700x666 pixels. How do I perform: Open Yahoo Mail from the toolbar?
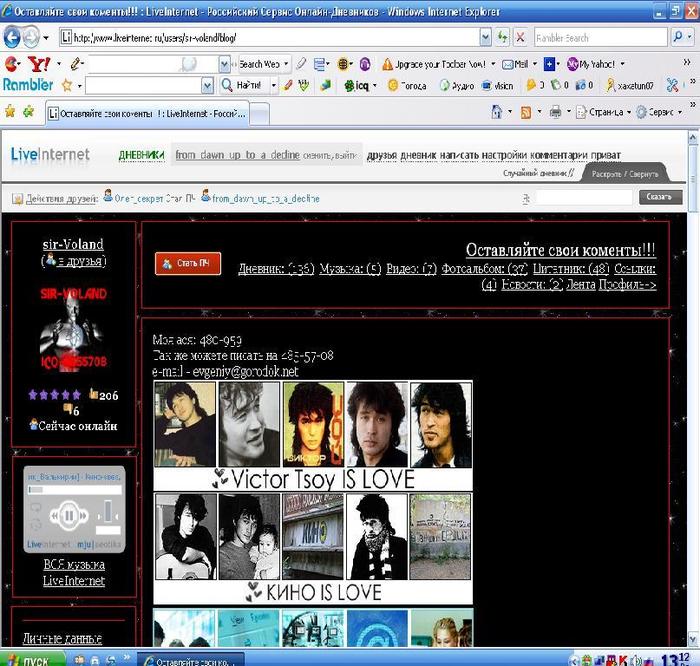[515, 65]
